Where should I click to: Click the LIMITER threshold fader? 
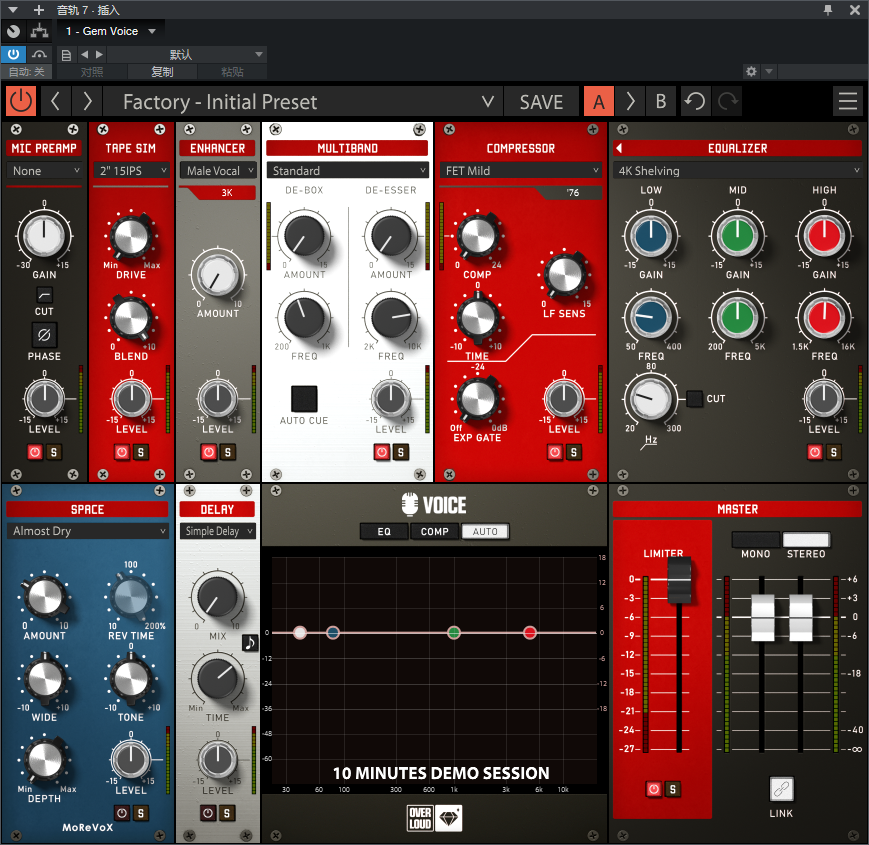point(679,580)
